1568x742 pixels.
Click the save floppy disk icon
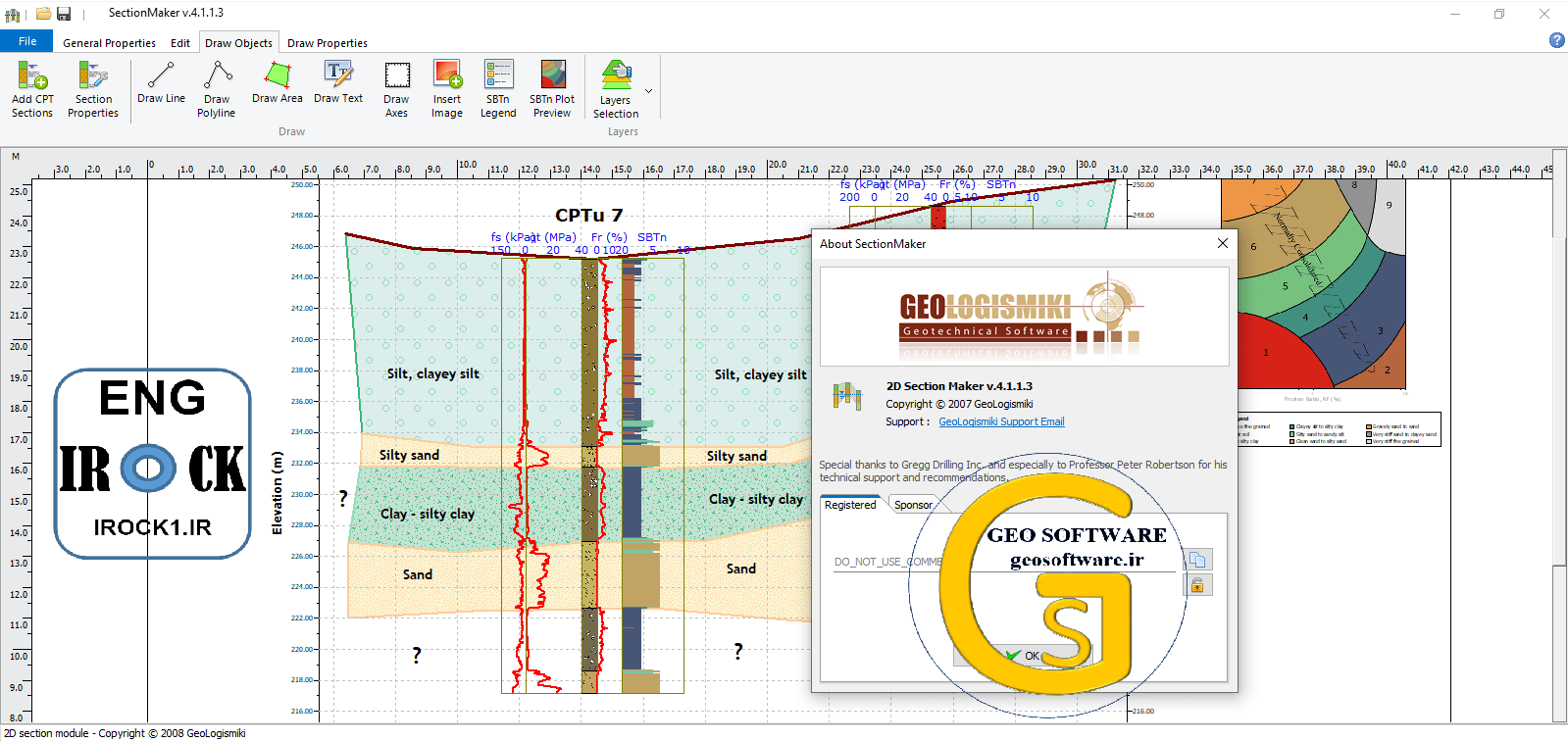64,14
